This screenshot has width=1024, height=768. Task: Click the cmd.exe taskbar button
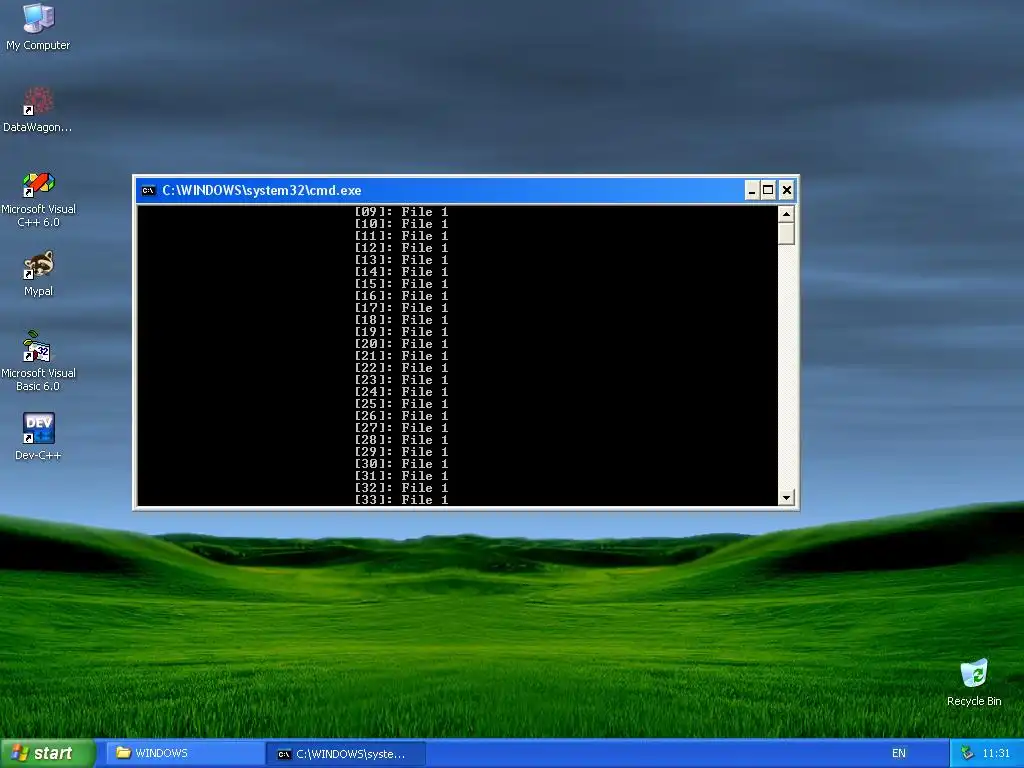pyautogui.click(x=346, y=754)
